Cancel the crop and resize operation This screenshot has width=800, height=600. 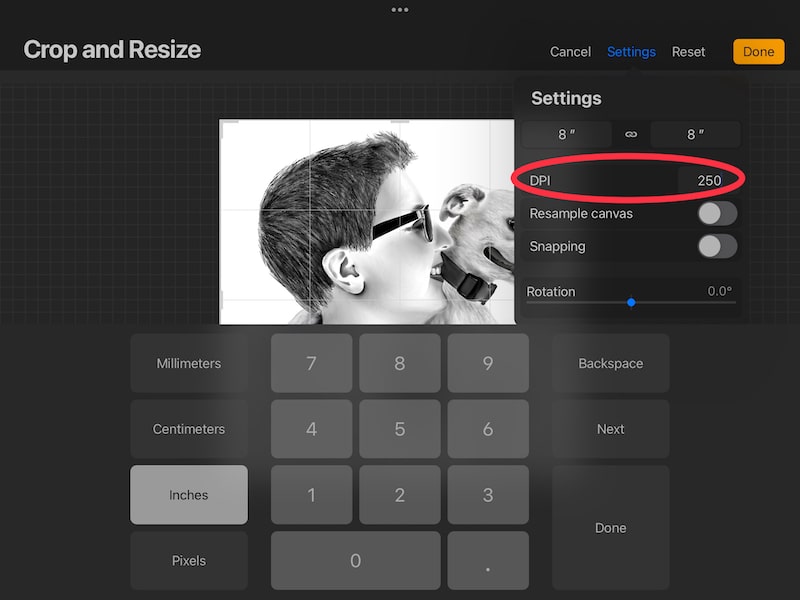[x=570, y=51]
